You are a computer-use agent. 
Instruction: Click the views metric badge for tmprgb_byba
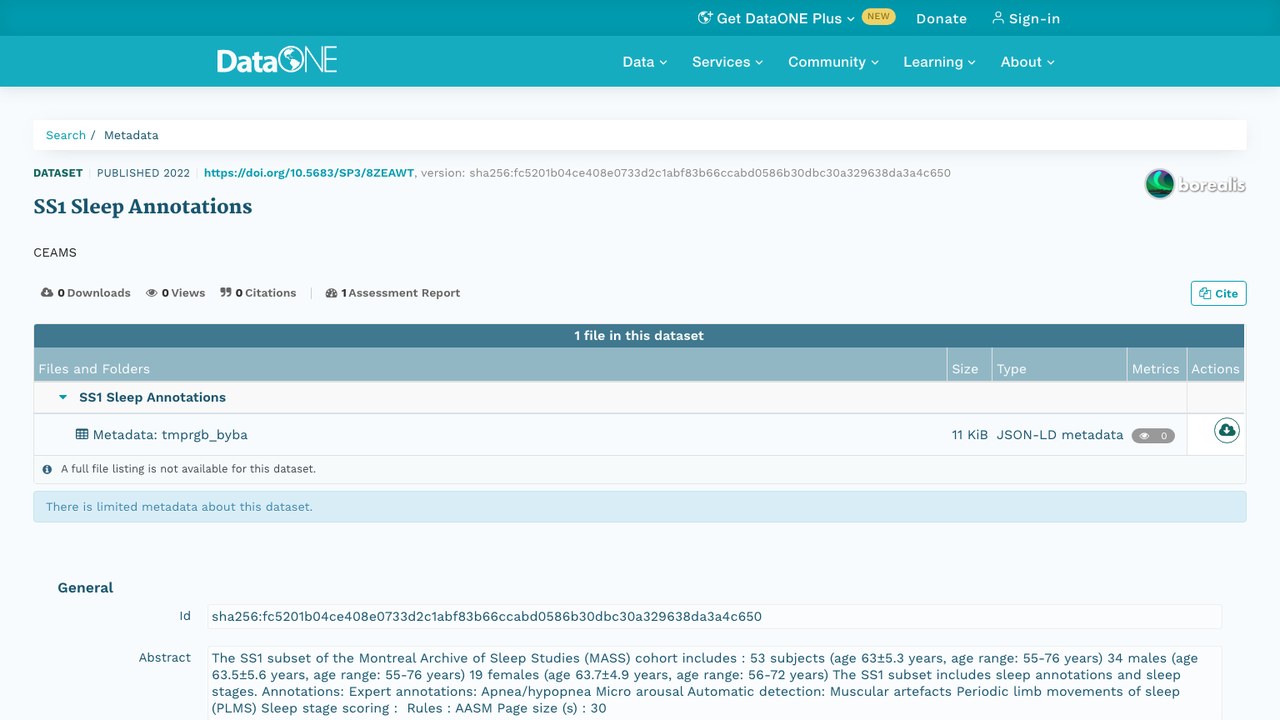pos(1153,436)
